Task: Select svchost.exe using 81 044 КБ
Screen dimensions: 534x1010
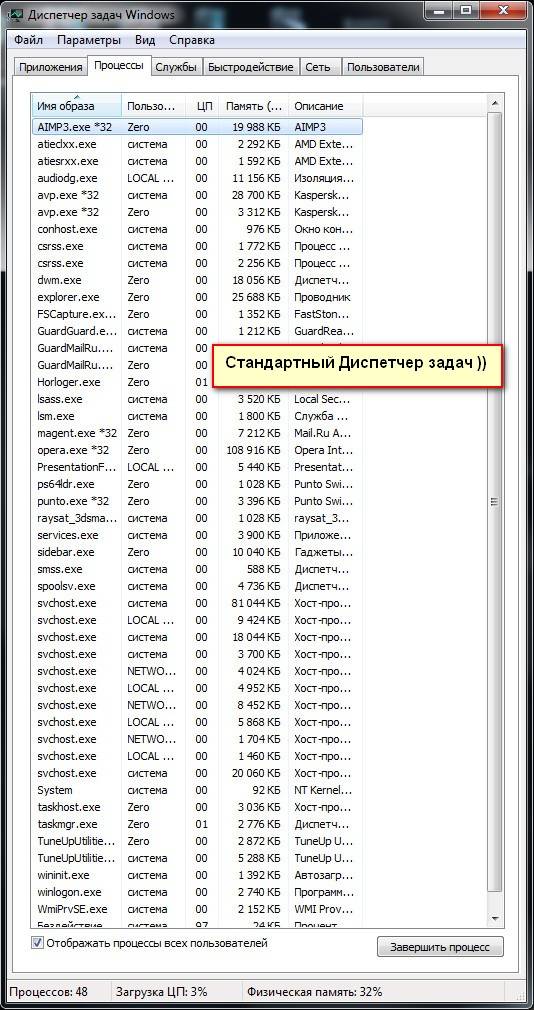Action: coord(197,603)
